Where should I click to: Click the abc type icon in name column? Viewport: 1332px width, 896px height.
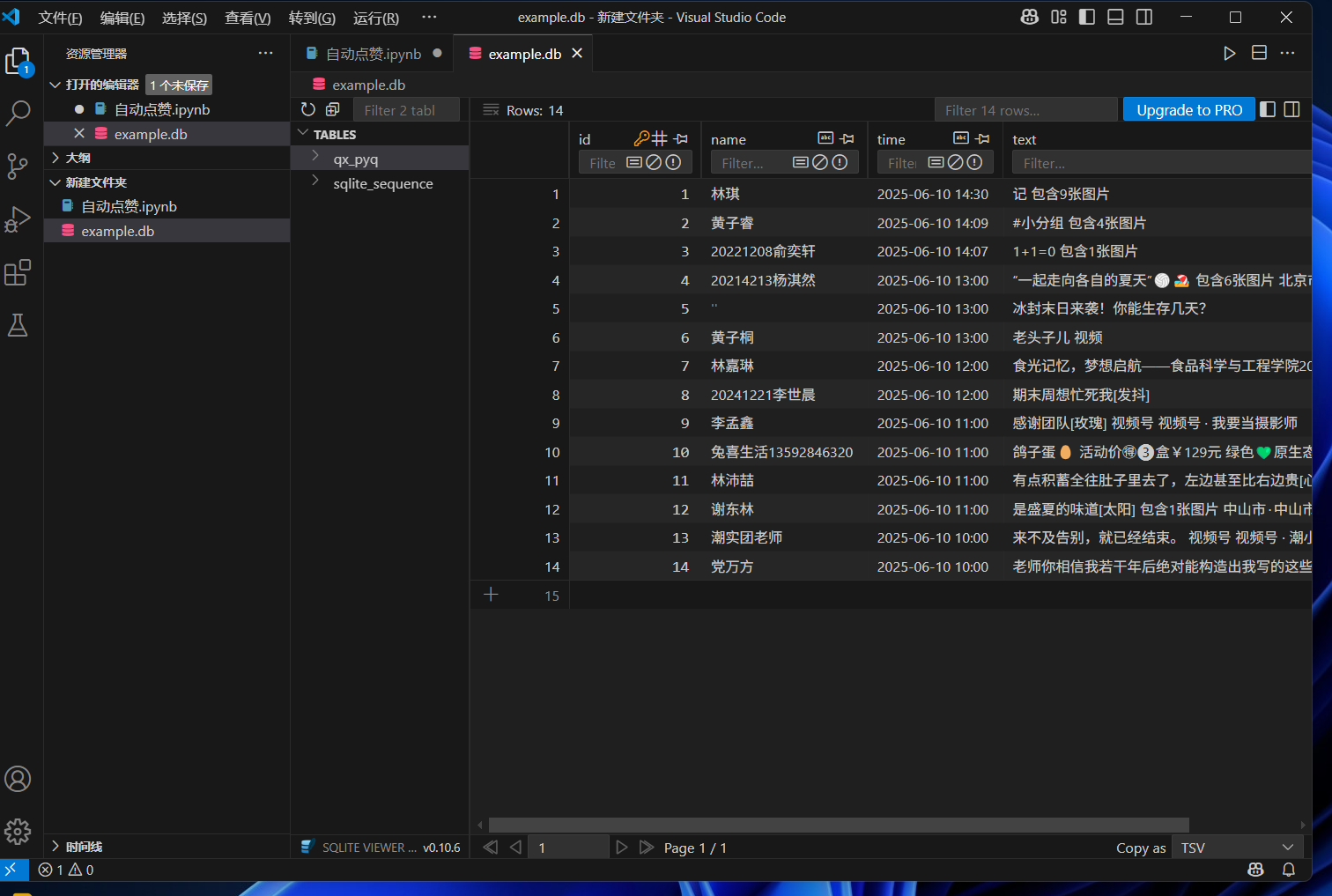point(825,138)
